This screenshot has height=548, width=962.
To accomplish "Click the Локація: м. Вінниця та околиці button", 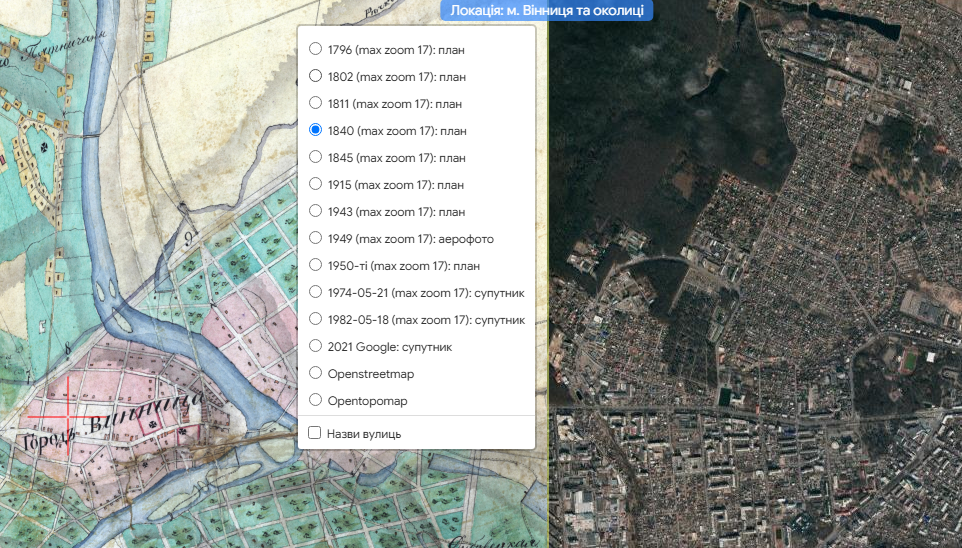I will 547,10.
